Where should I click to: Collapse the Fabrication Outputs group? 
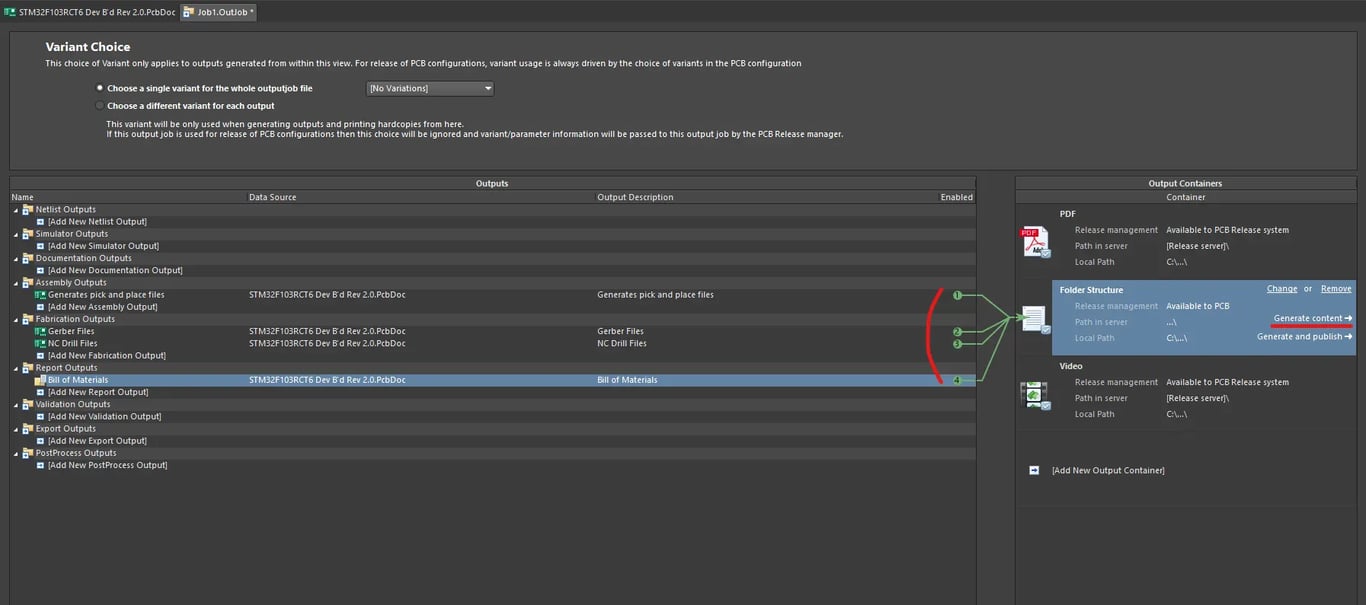coord(16,319)
